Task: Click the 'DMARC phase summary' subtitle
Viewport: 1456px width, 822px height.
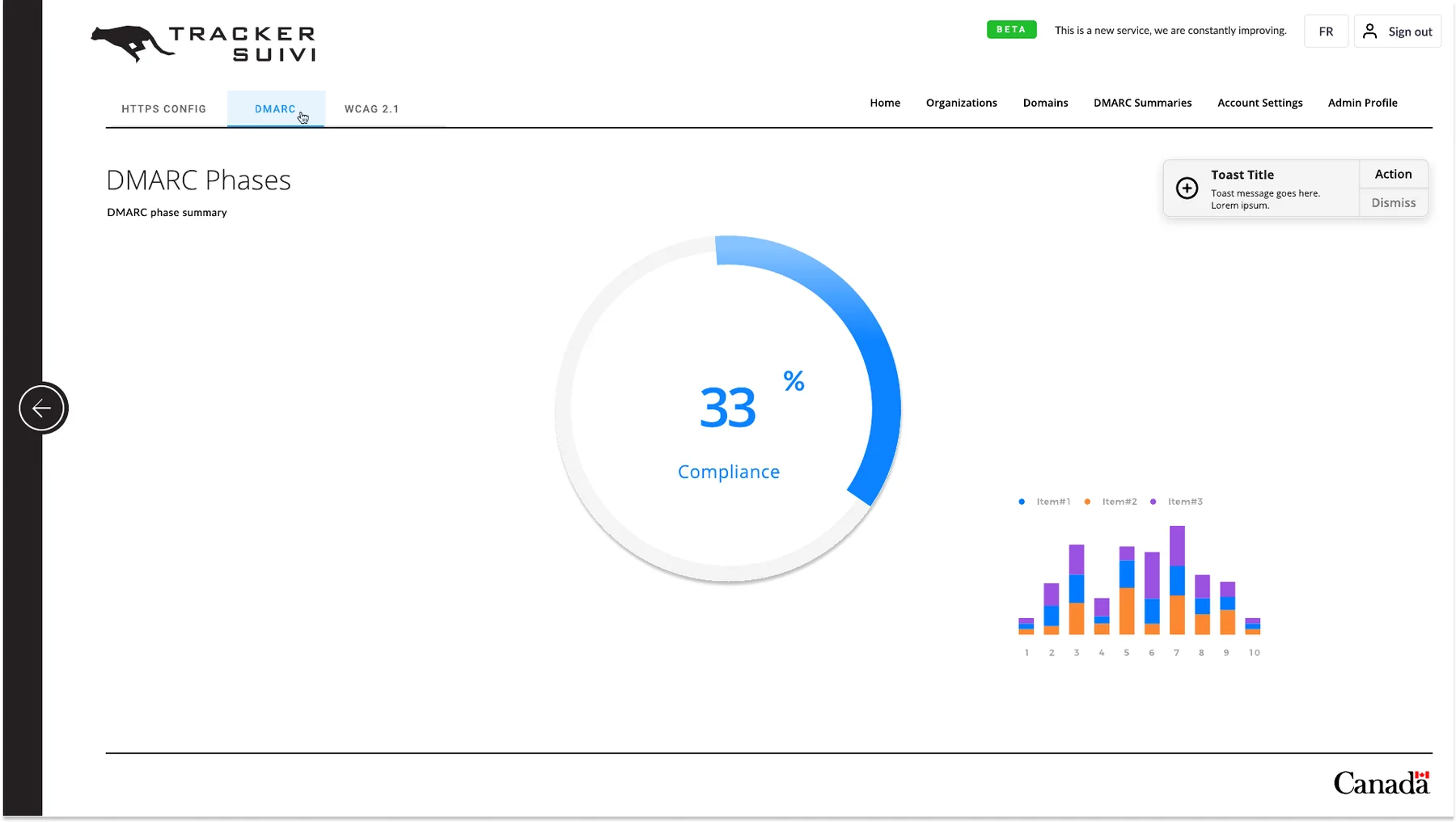Action: click(x=167, y=213)
